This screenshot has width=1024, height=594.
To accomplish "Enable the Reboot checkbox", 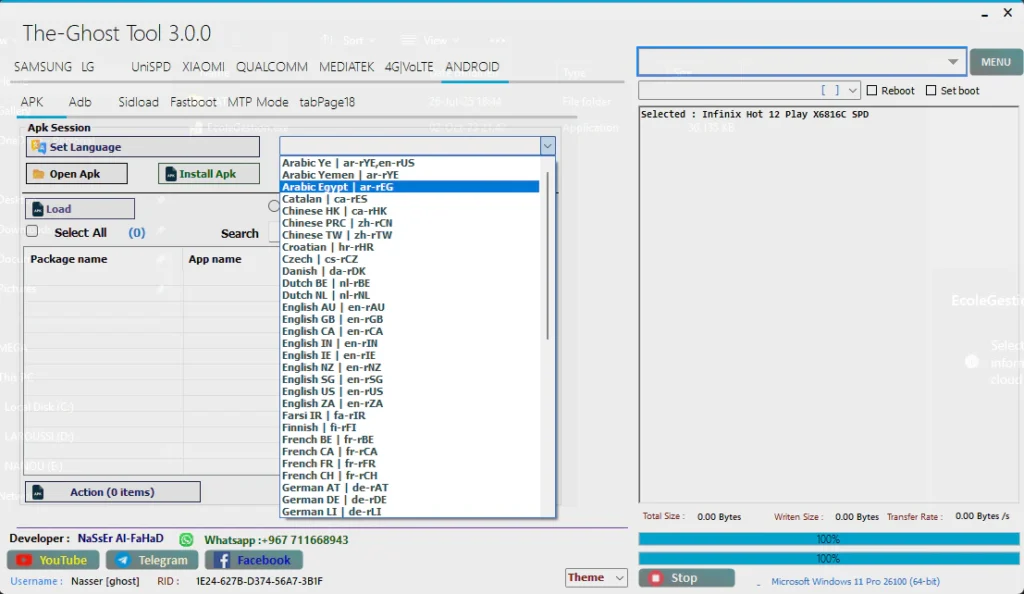I will pyautogui.click(x=872, y=91).
